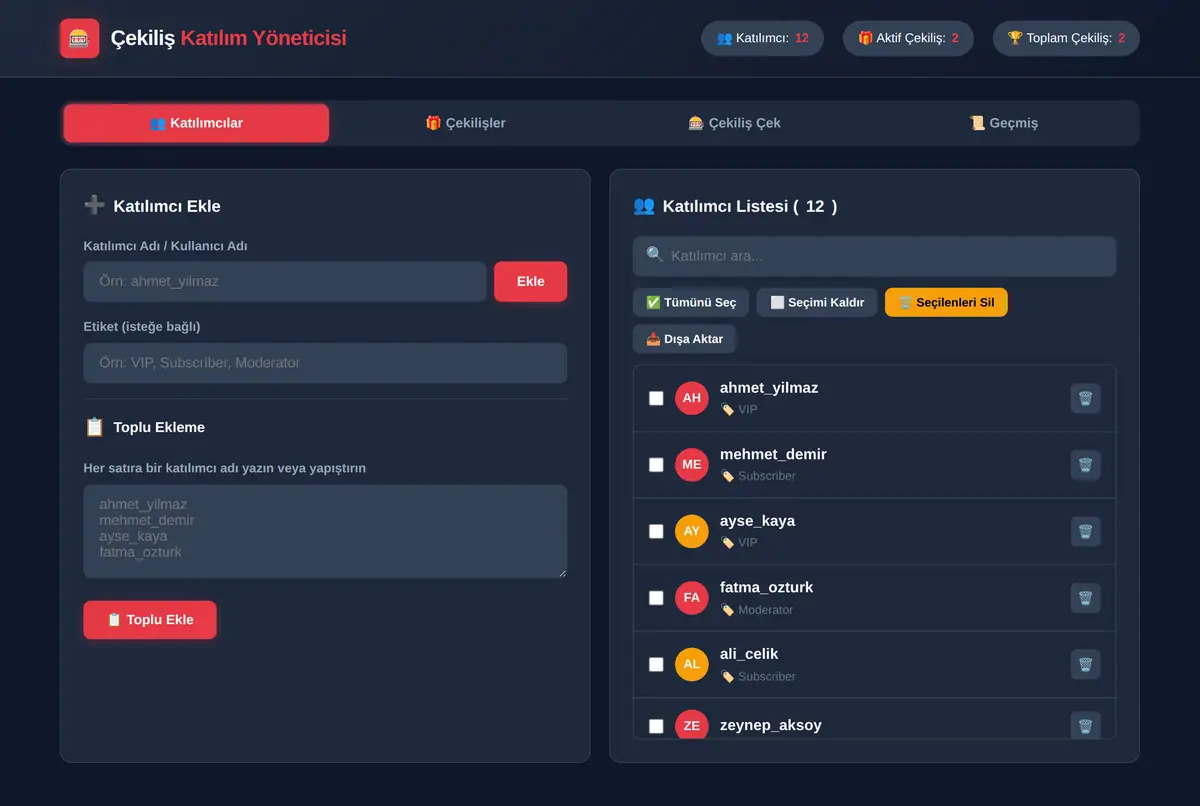The width and height of the screenshot is (1200, 806).
Task: Click the AY avatar of ayse_kaya
Action: 692,531
